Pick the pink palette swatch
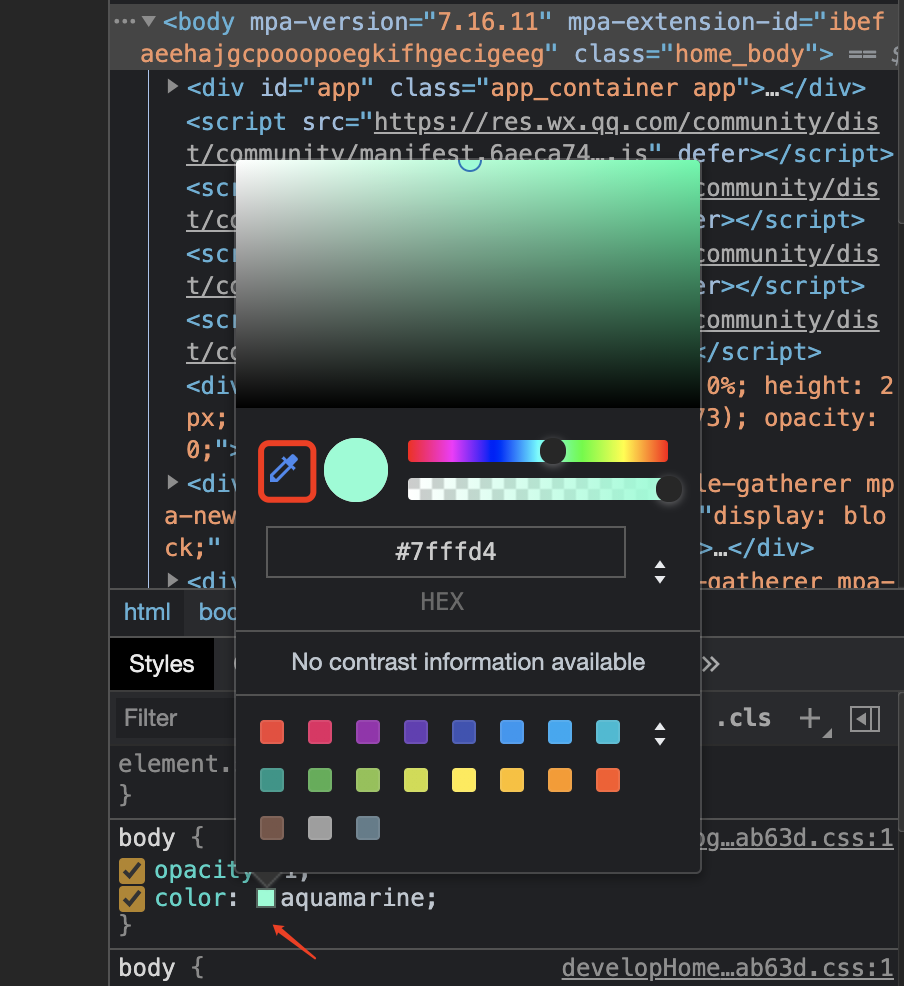Viewport: 904px width, 986px height. [320, 732]
